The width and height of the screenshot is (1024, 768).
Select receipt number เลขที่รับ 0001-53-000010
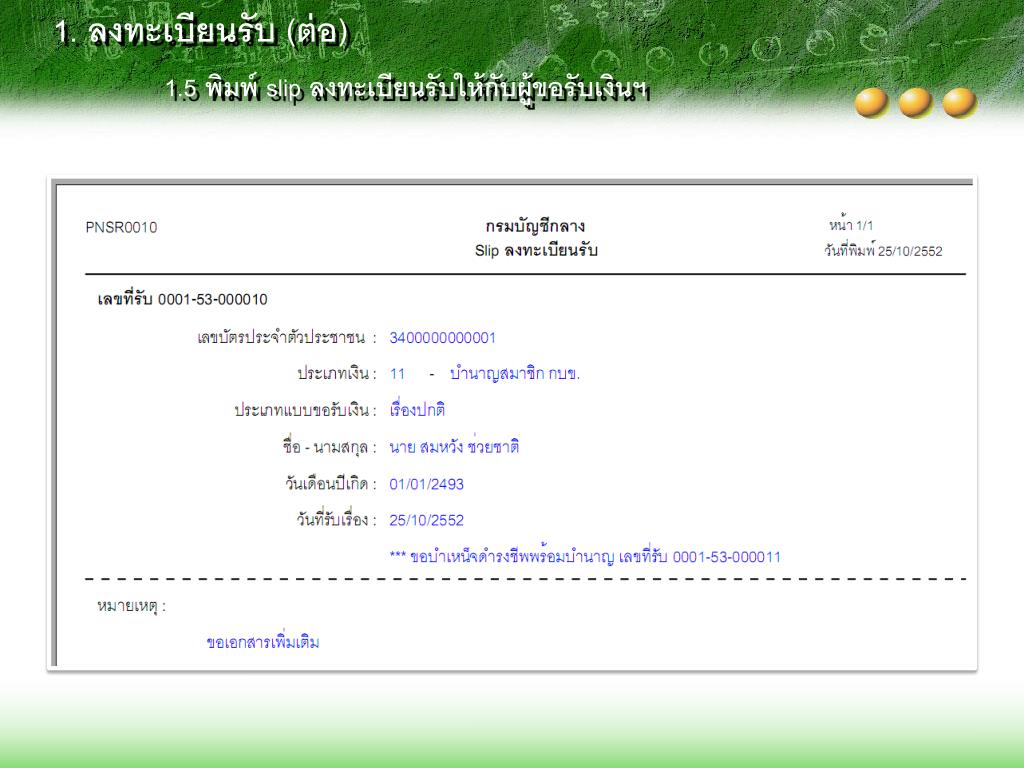pyautogui.click(x=183, y=300)
